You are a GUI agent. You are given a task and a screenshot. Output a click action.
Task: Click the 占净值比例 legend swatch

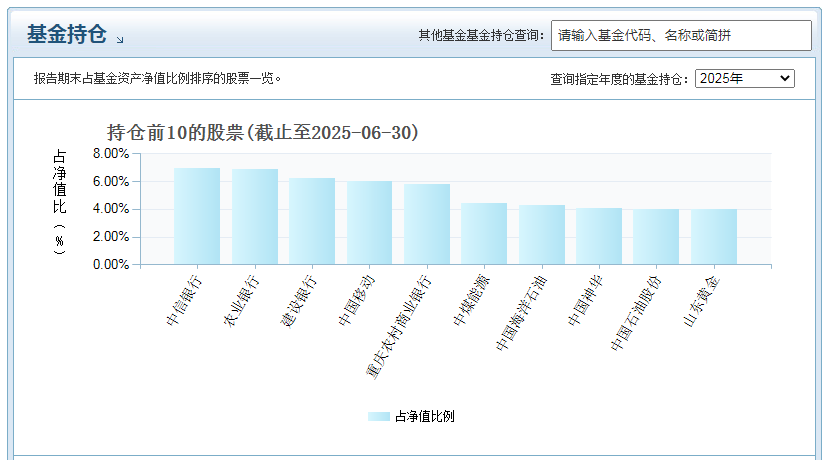click(x=379, y=417)
